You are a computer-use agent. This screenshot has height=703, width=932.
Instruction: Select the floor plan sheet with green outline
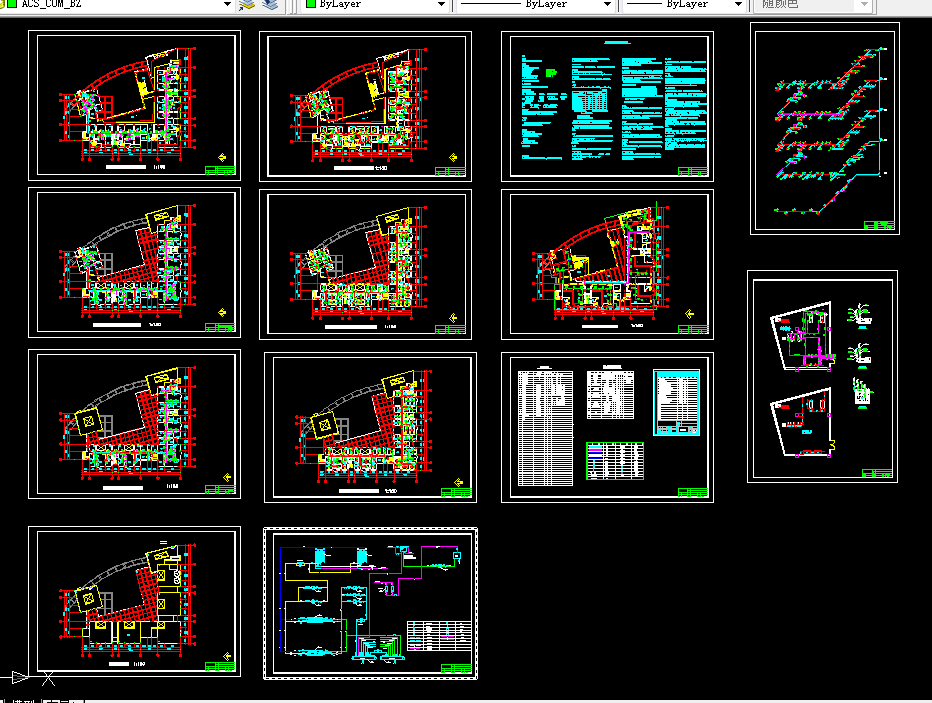[607, 264]
